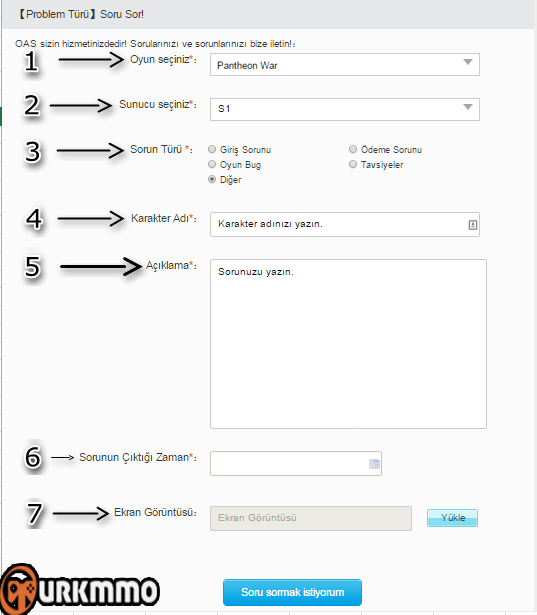Image resolution: width=537 pixels, height=615 pixels.
Task: Click the S1 server selection box
Action: (344, 109)
